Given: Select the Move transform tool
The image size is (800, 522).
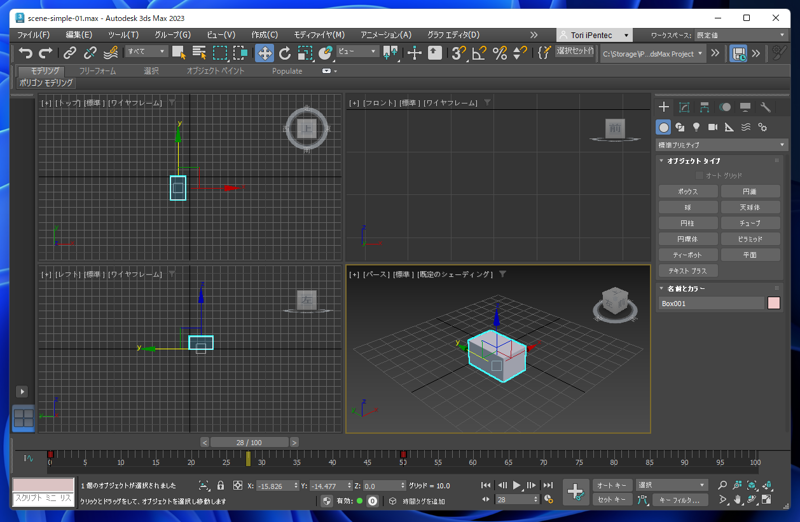Looking at the screenshot, I should [264, 53].
